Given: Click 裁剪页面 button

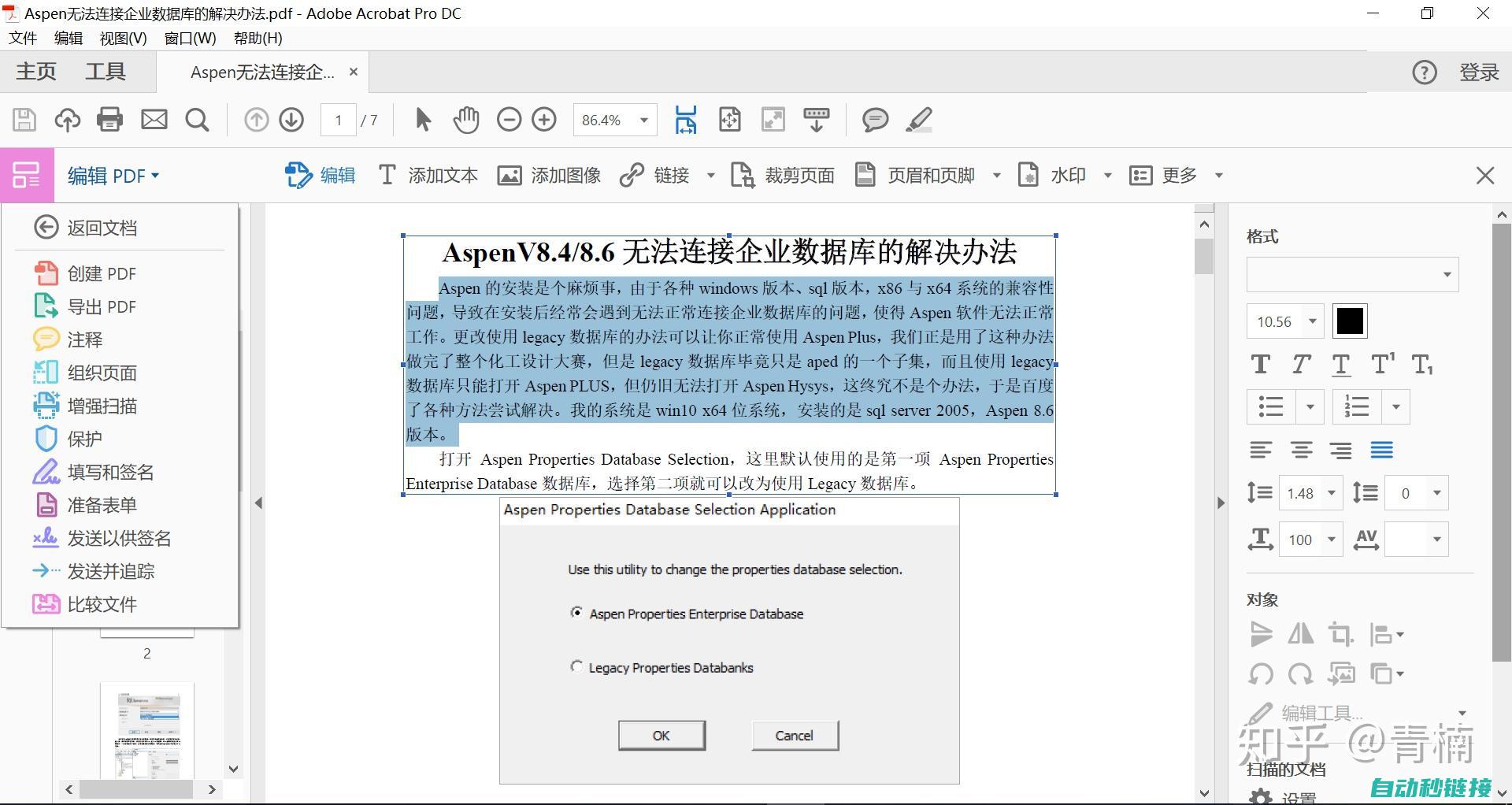Looking at the screenshot, I should click(783, 176).
